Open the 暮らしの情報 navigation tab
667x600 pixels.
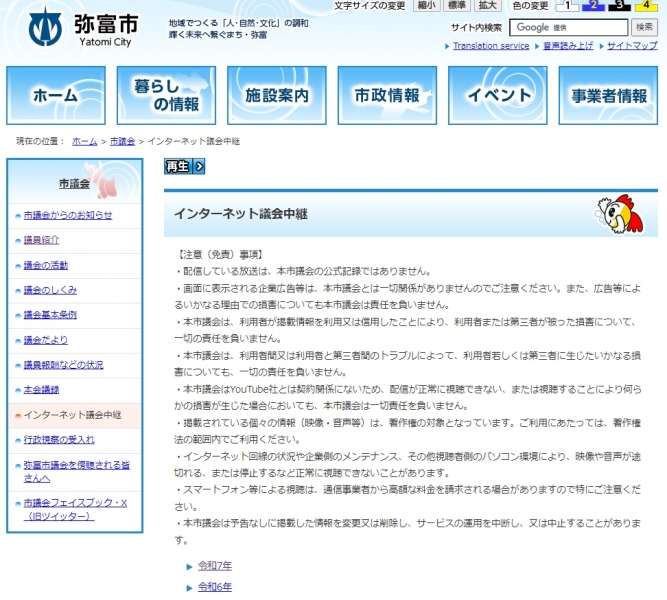coord(166,96)
